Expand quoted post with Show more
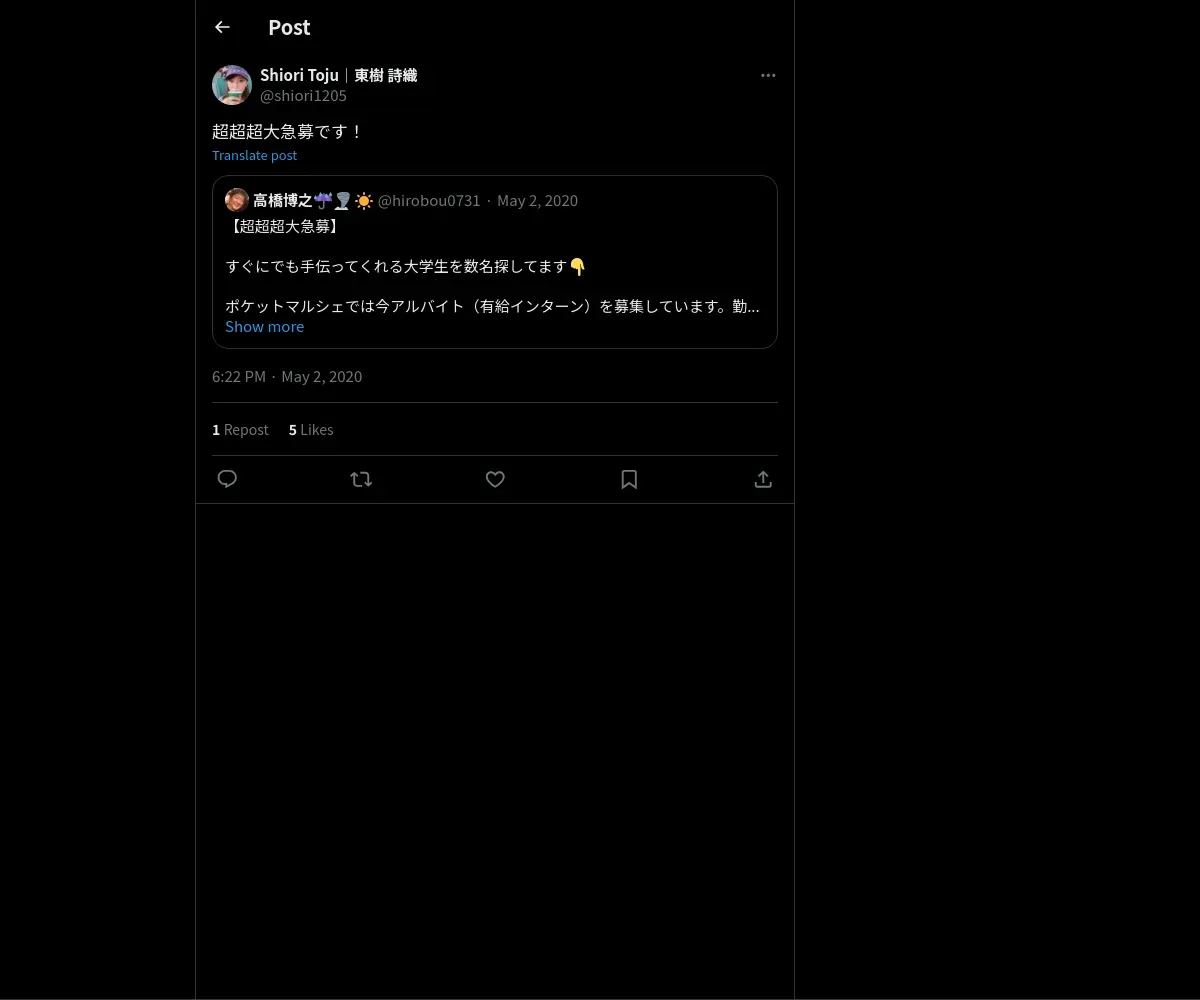 click(x=264, y=326)
